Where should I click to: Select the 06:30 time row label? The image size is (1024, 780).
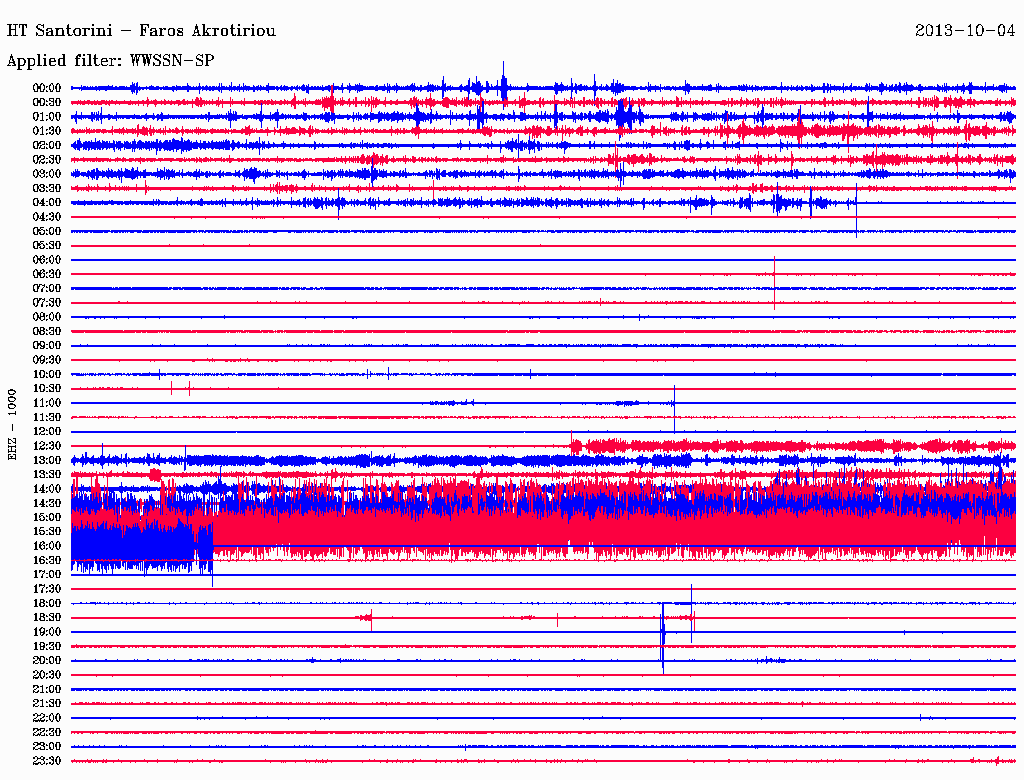(x=47, y=274)
